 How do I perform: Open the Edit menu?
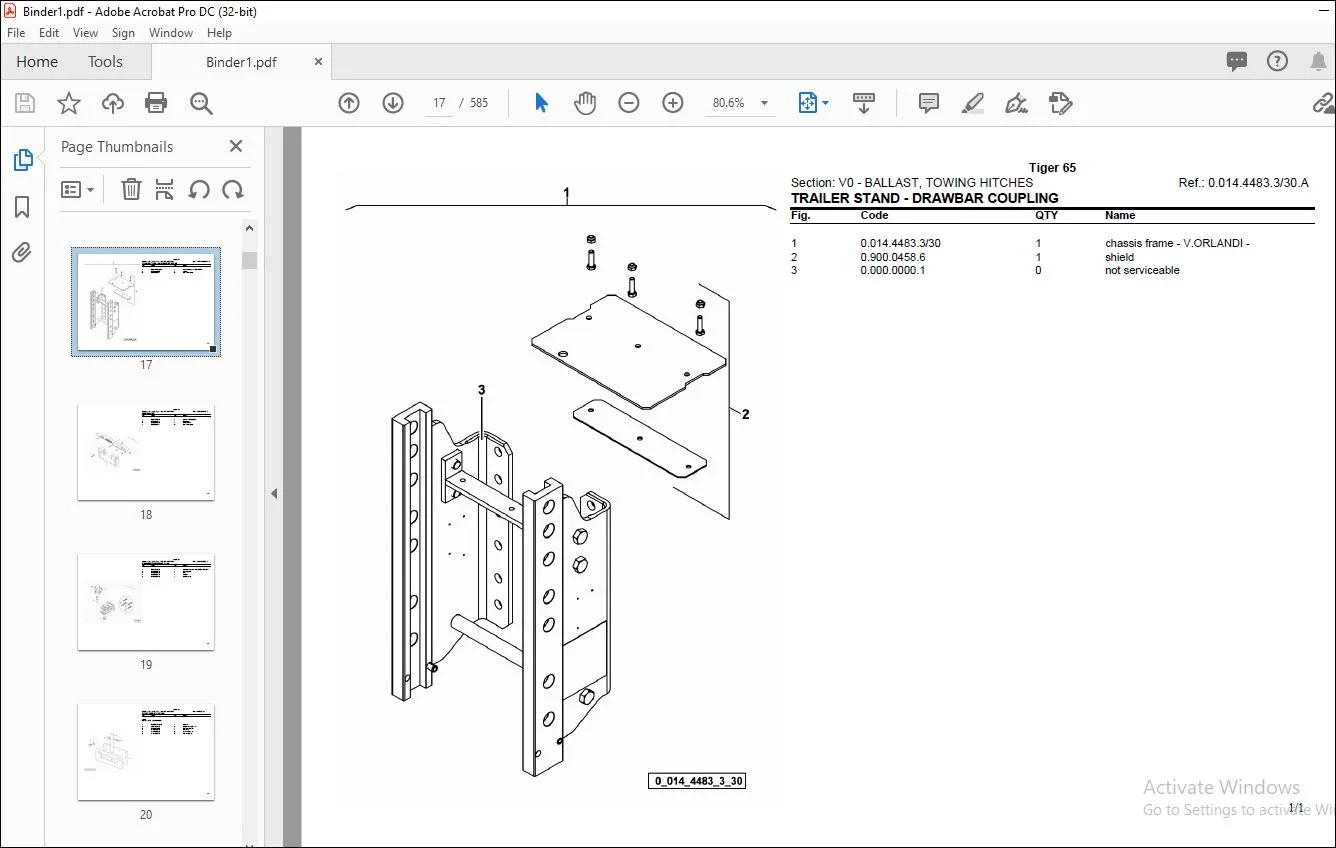coord(49,33)
